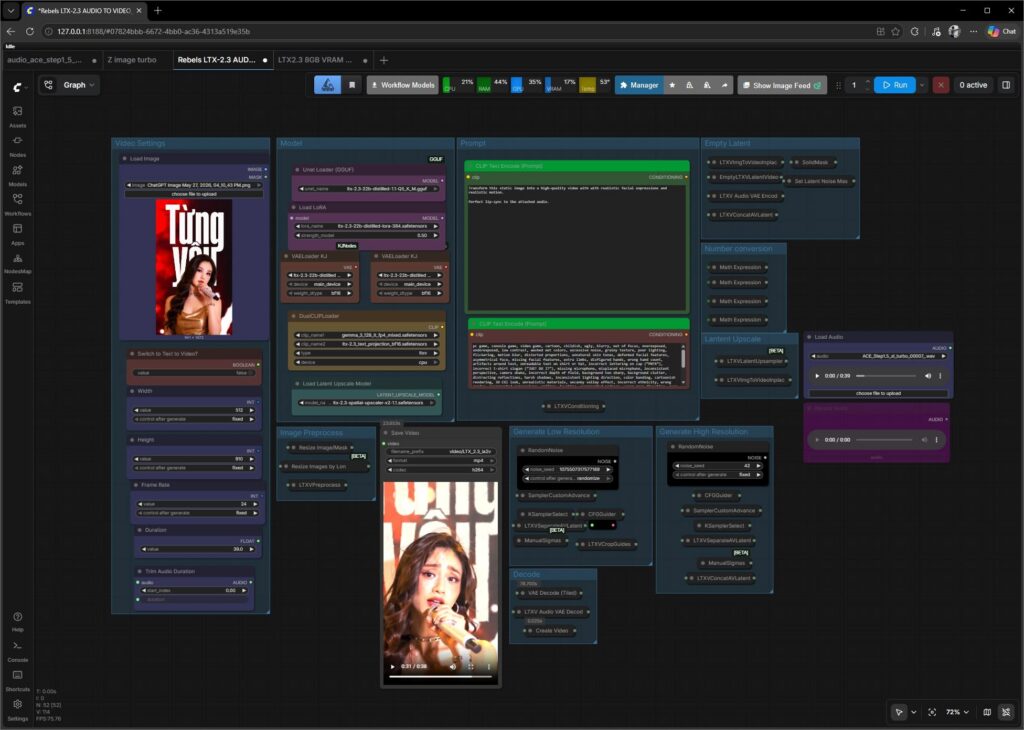Open the NodesMap sidebar panel
1024x730 pixels.
tap(18, 262)
